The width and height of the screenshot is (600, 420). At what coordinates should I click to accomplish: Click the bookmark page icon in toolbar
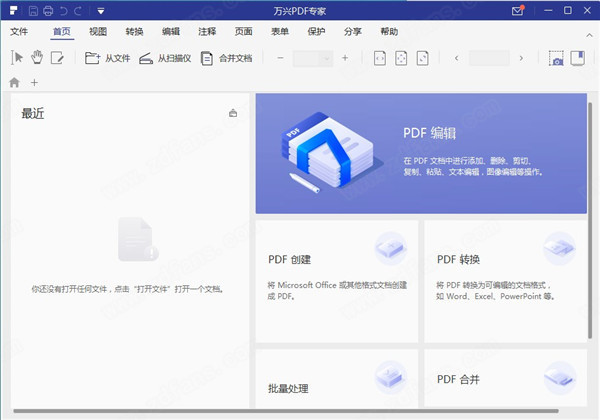[577, 58]
